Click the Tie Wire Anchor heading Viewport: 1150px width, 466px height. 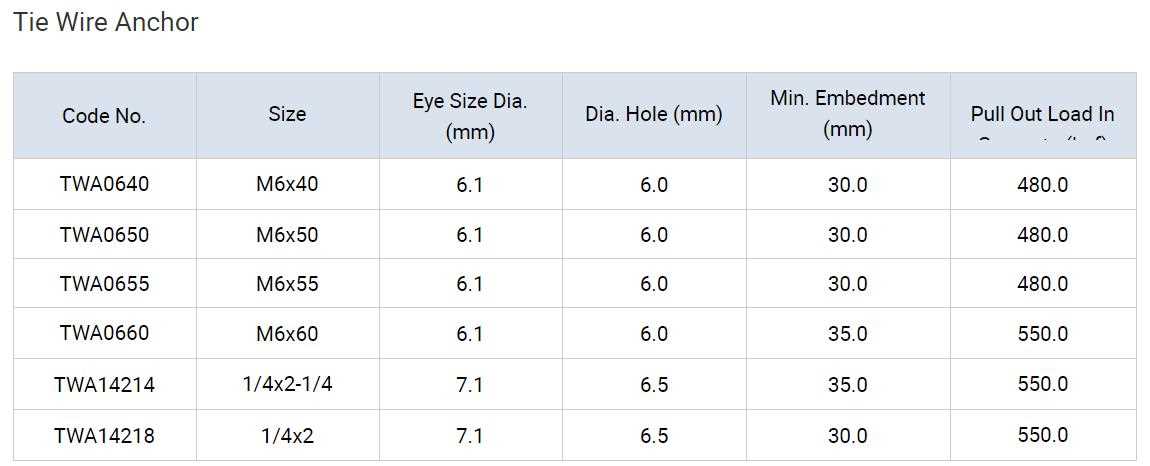pyautogui.click(x=106, y=22)
